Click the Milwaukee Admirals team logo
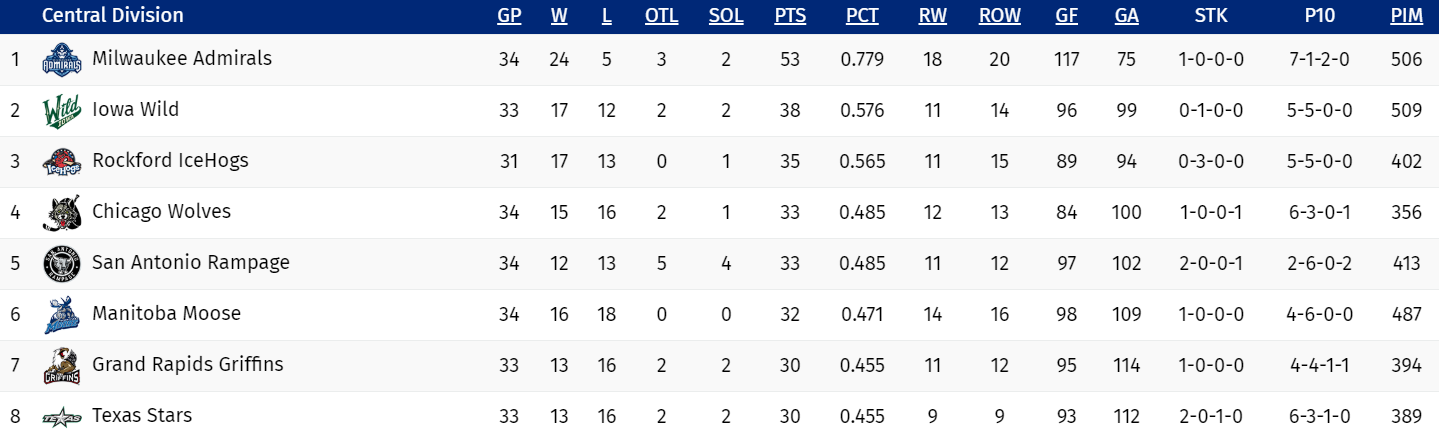1440x441 pixels. (x=60, y=60)
